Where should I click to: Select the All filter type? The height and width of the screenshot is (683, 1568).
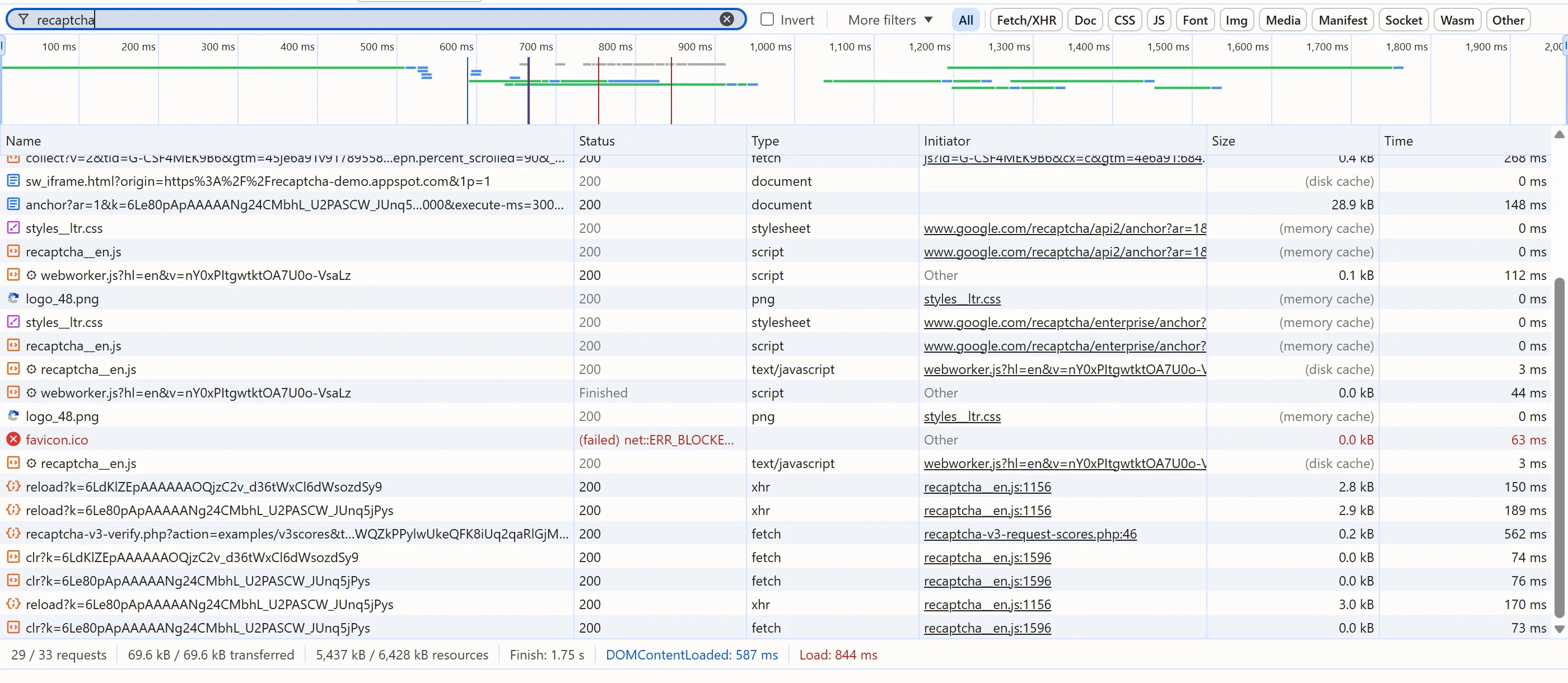coord(965,20)
